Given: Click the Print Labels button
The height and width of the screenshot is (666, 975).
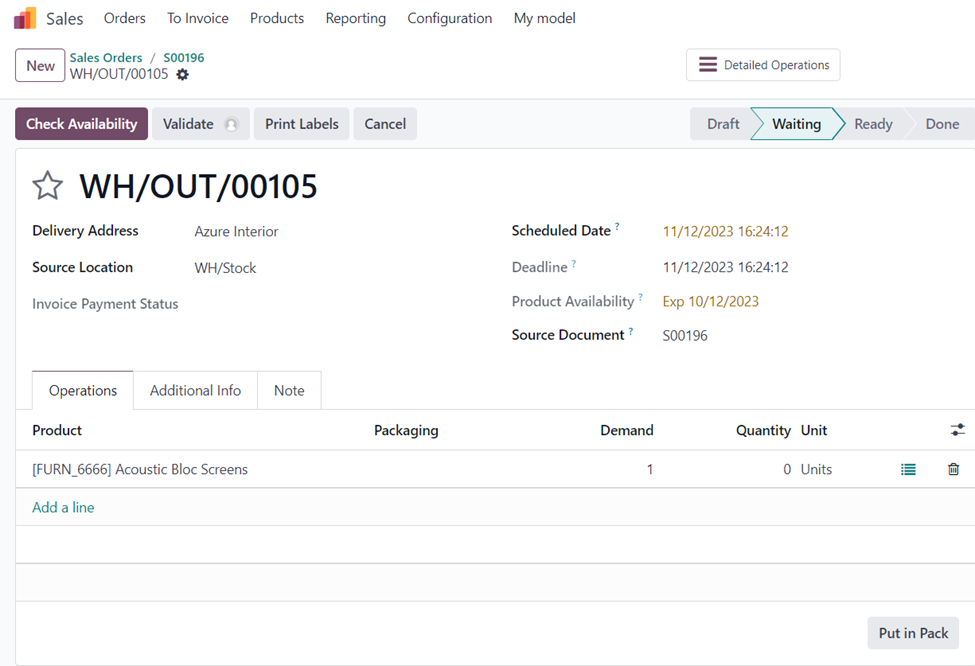Looking at the screenshot, I should tap(301, 124).
